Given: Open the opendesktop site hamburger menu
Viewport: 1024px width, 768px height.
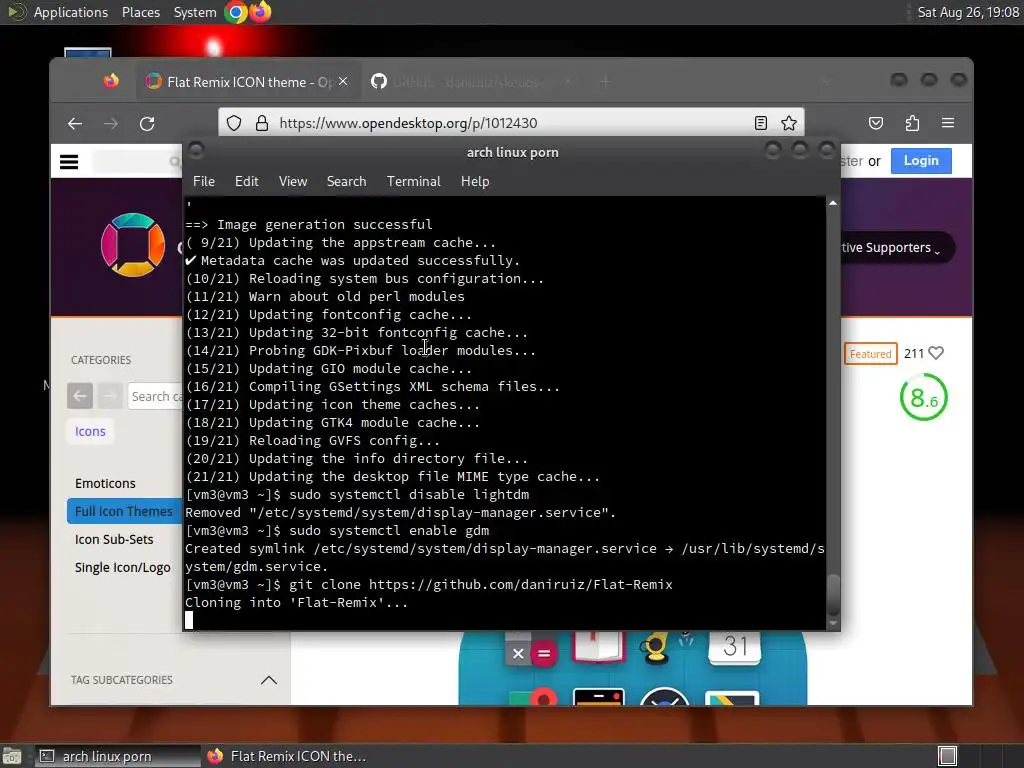Looking at the screenshot, I should 69,162.
